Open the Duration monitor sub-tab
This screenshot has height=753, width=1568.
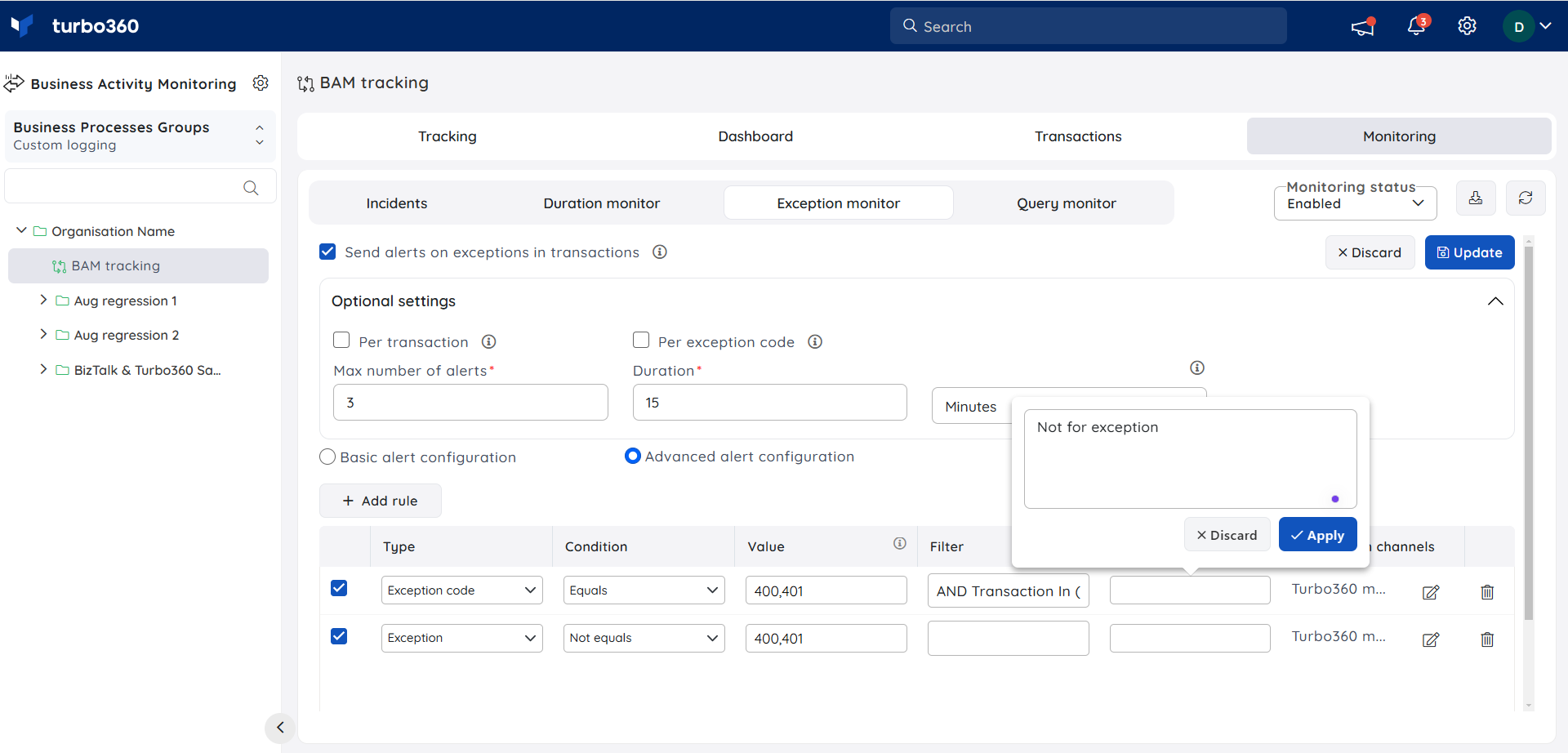(602, 203)
